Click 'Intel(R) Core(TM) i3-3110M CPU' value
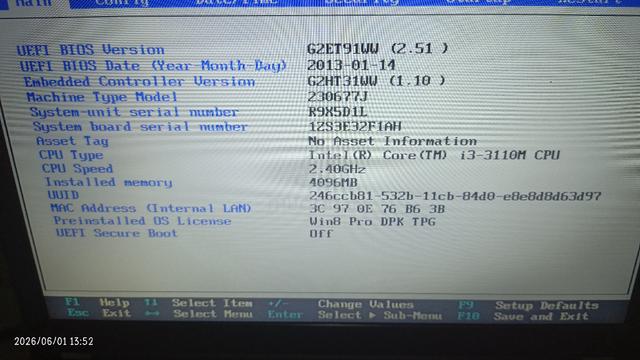 tap(434, 155)
